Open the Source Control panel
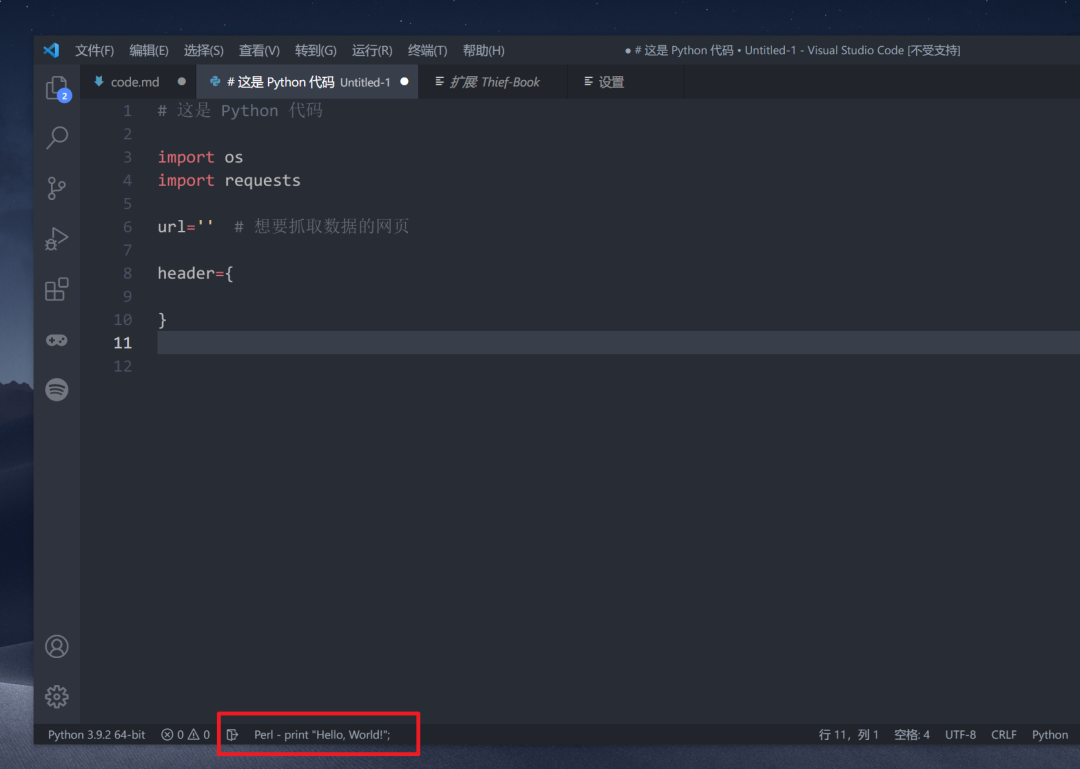Viewport: 1080px width, 769px height. [x=56, y=188]
